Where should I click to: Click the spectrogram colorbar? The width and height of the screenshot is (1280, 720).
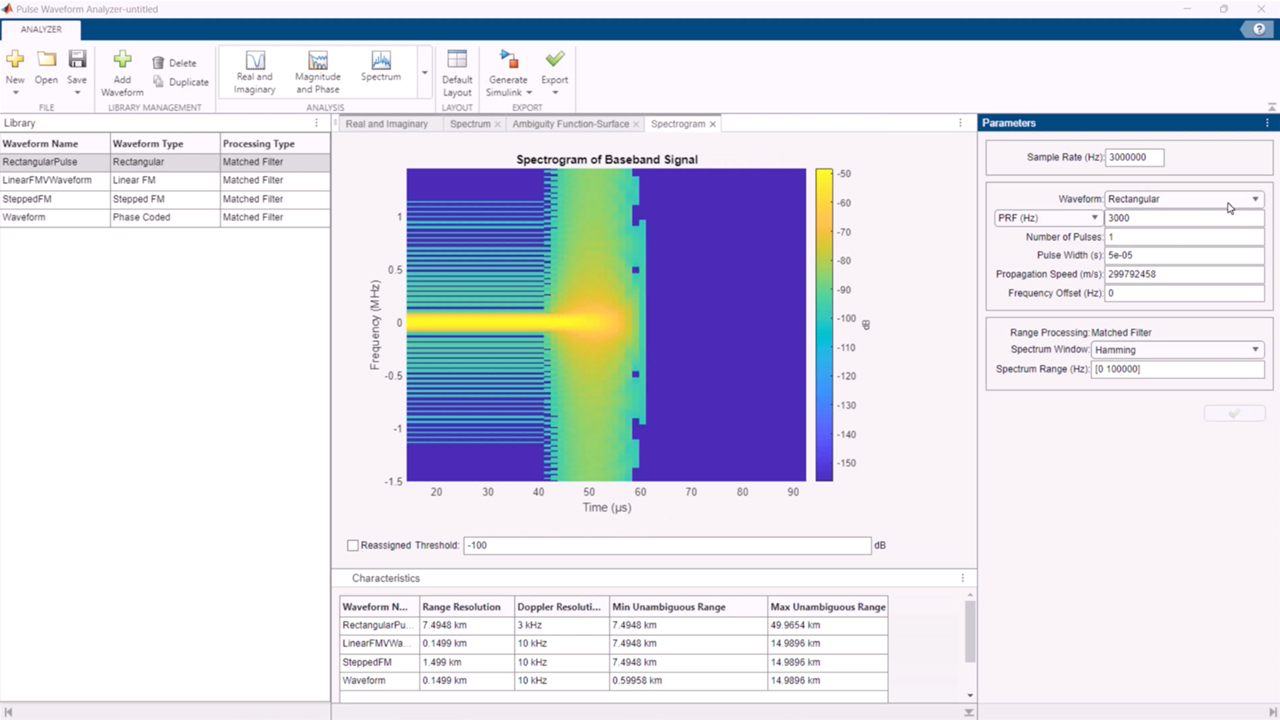point(824,324)
